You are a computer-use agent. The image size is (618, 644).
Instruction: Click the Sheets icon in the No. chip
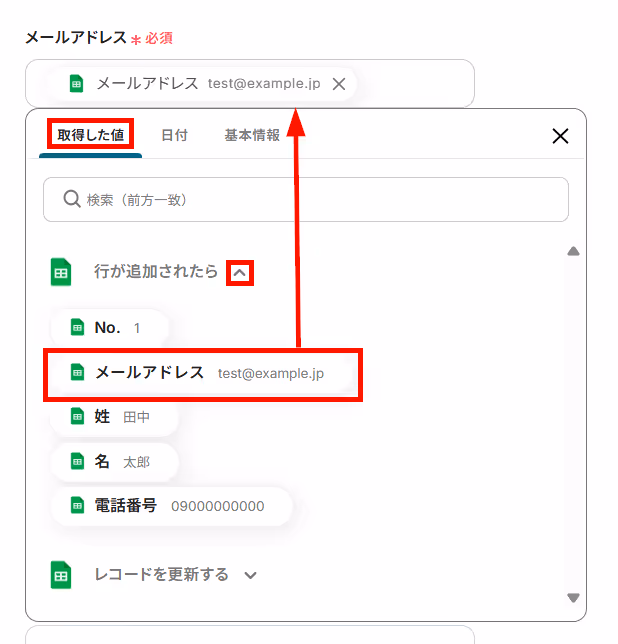pos(77,327)
